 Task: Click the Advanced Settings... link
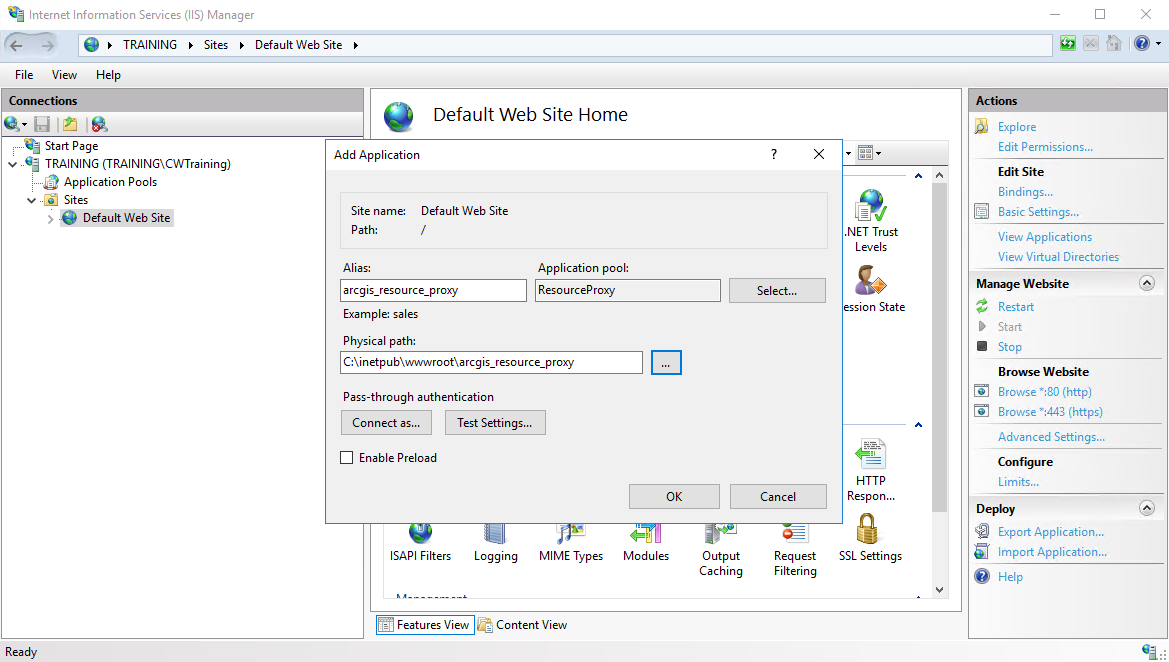pos(1051,437)
